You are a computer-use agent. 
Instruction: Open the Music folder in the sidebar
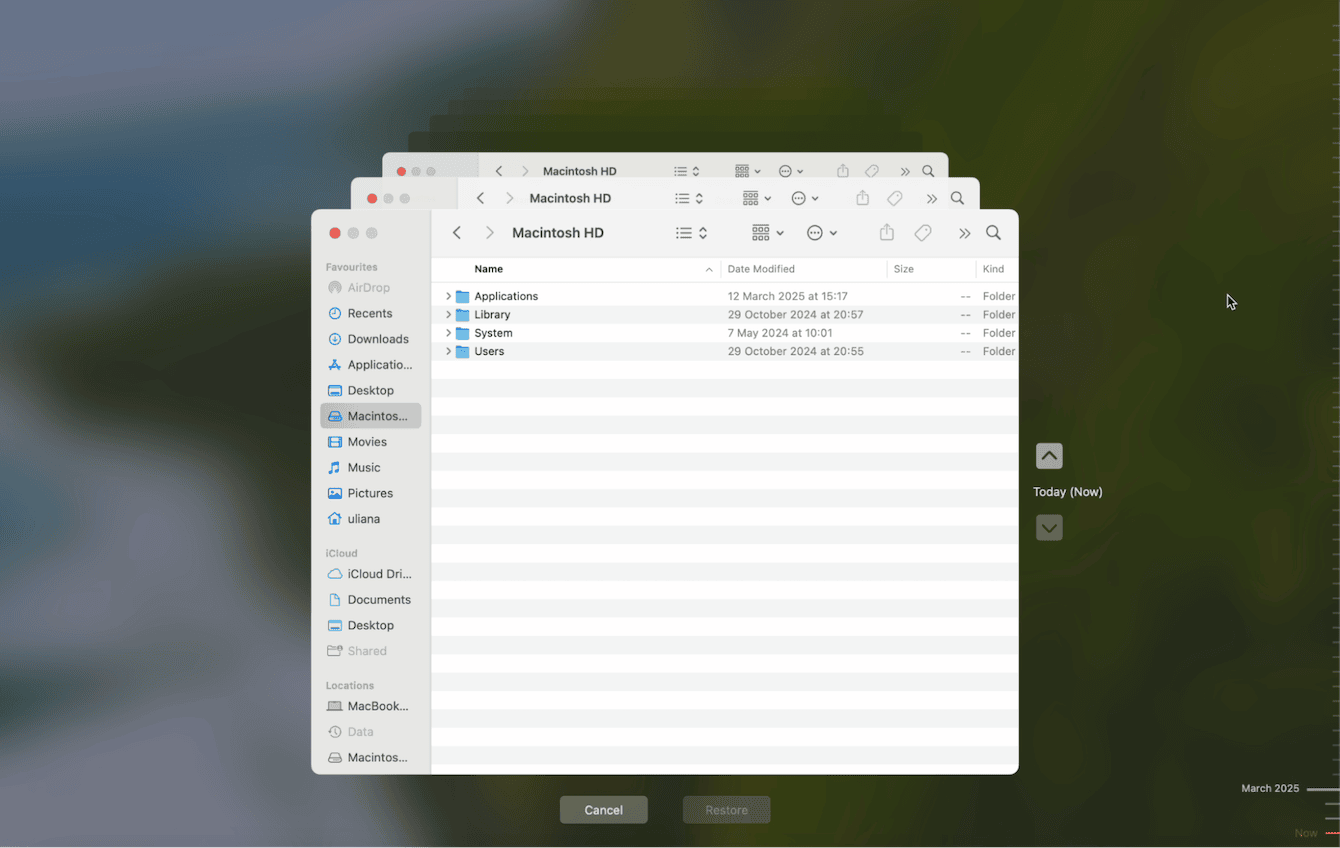(x=362, y=467)
